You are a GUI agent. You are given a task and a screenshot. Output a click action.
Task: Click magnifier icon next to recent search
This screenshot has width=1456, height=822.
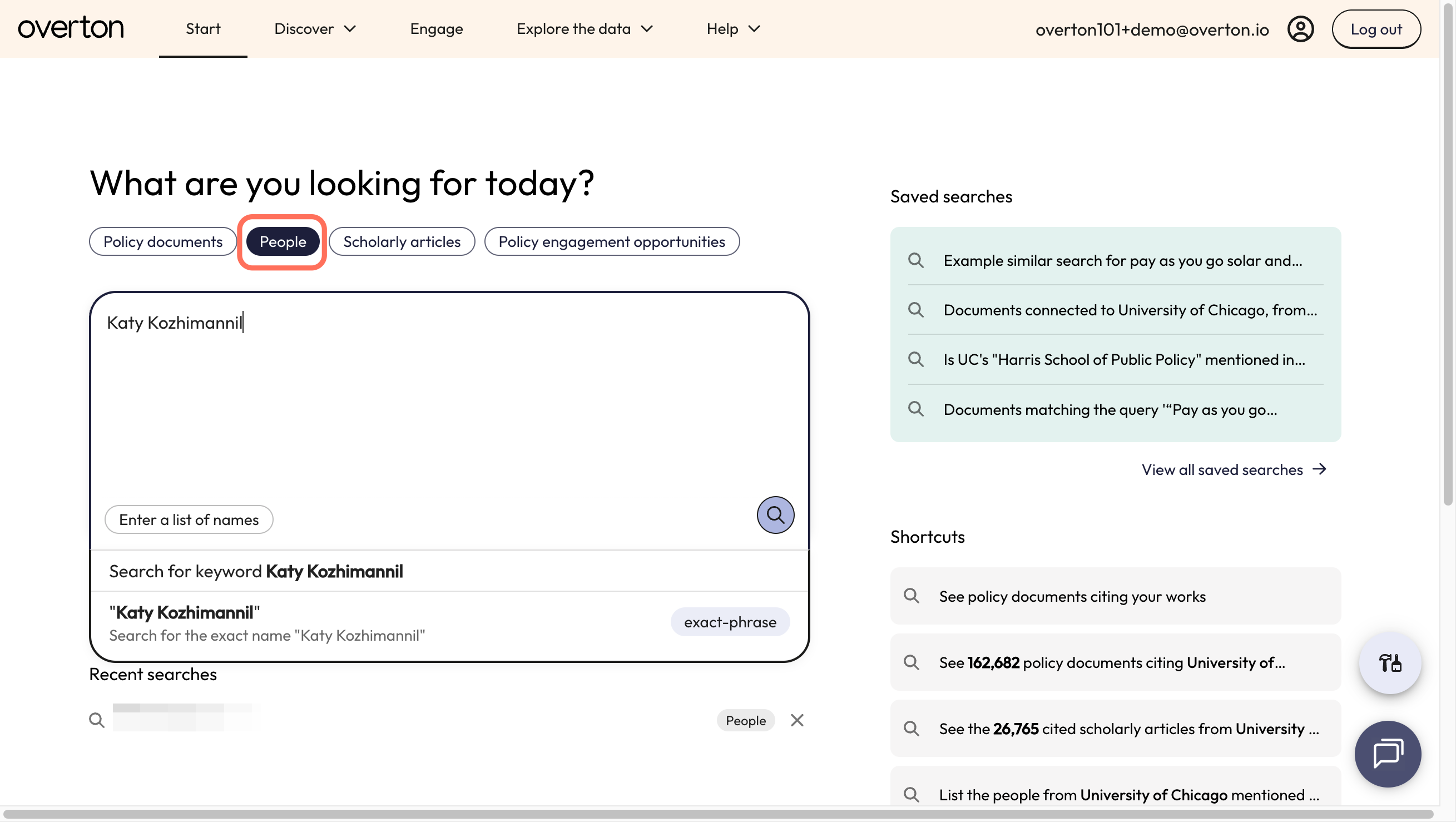(97, 720)
